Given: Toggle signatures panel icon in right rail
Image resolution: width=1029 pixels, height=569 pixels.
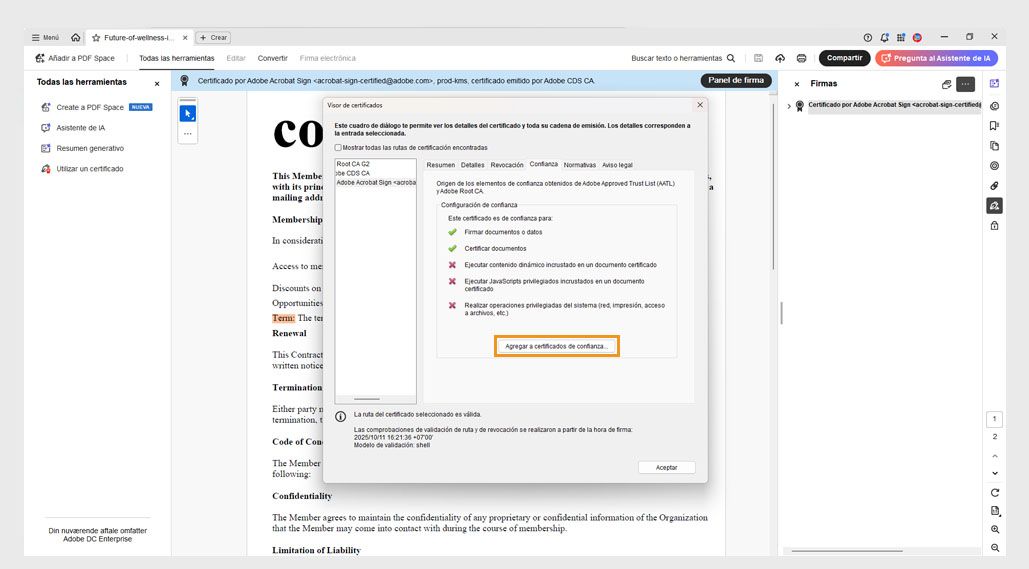Looking at the screenshot, I should (994, 206).
